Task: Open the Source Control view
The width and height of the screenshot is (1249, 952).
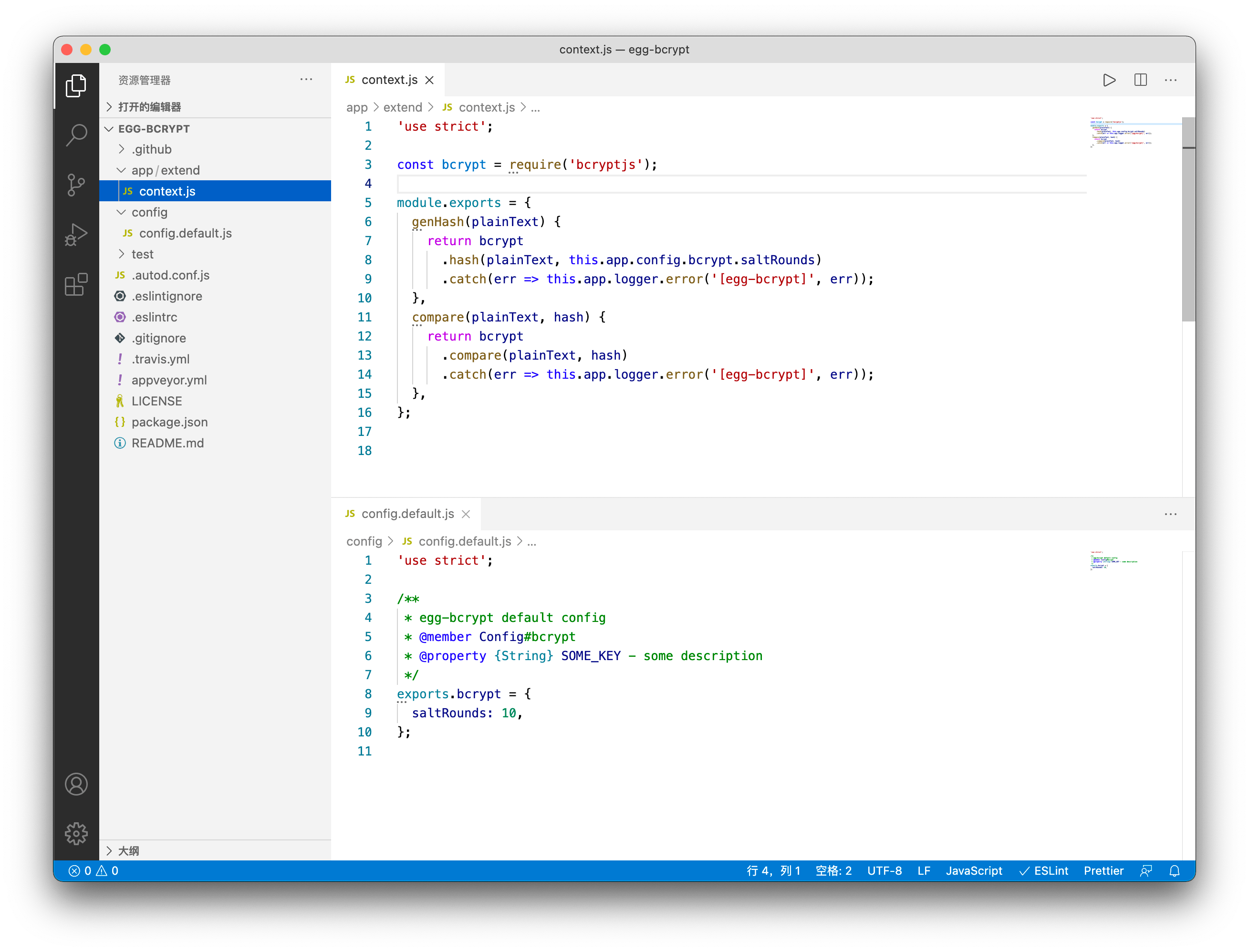Action: (x=76, y=185)
